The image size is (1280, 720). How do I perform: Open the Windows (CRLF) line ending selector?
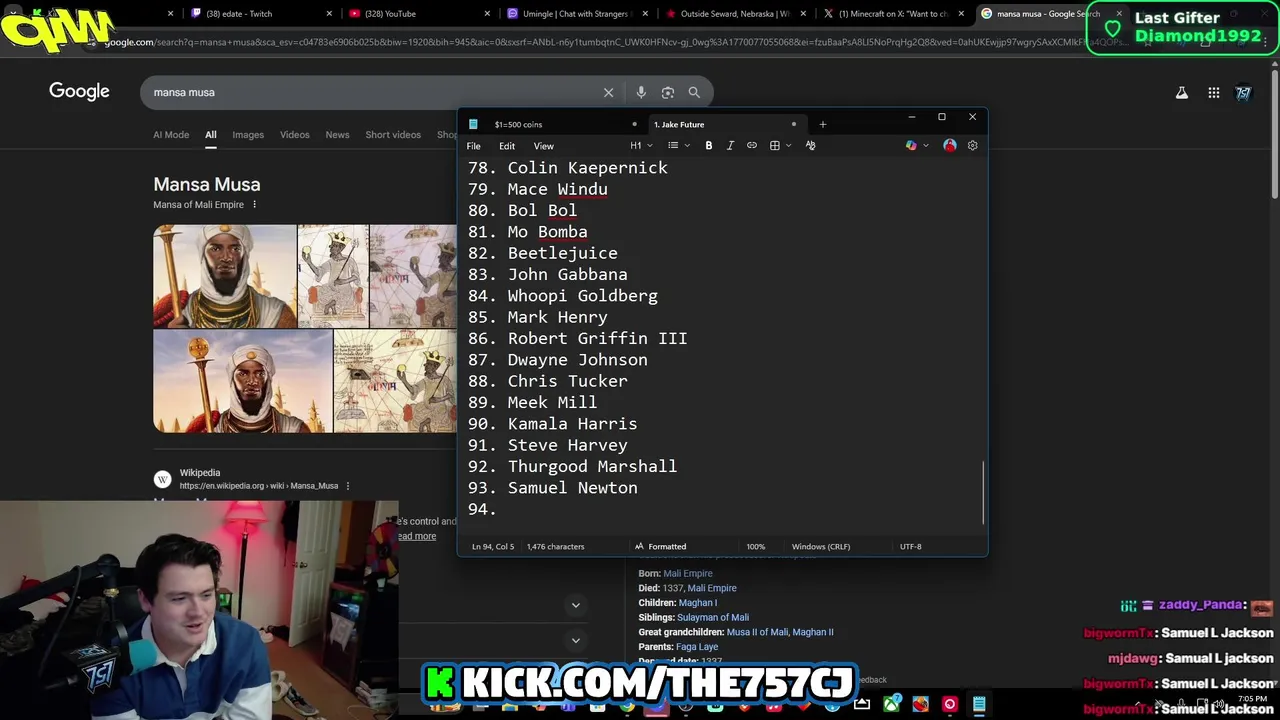click(821, 547)
